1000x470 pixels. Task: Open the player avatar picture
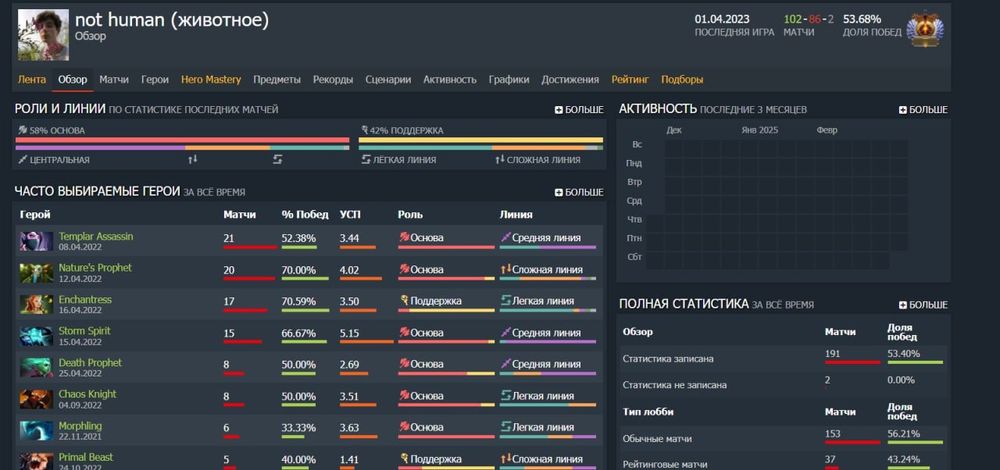(43, 34)
